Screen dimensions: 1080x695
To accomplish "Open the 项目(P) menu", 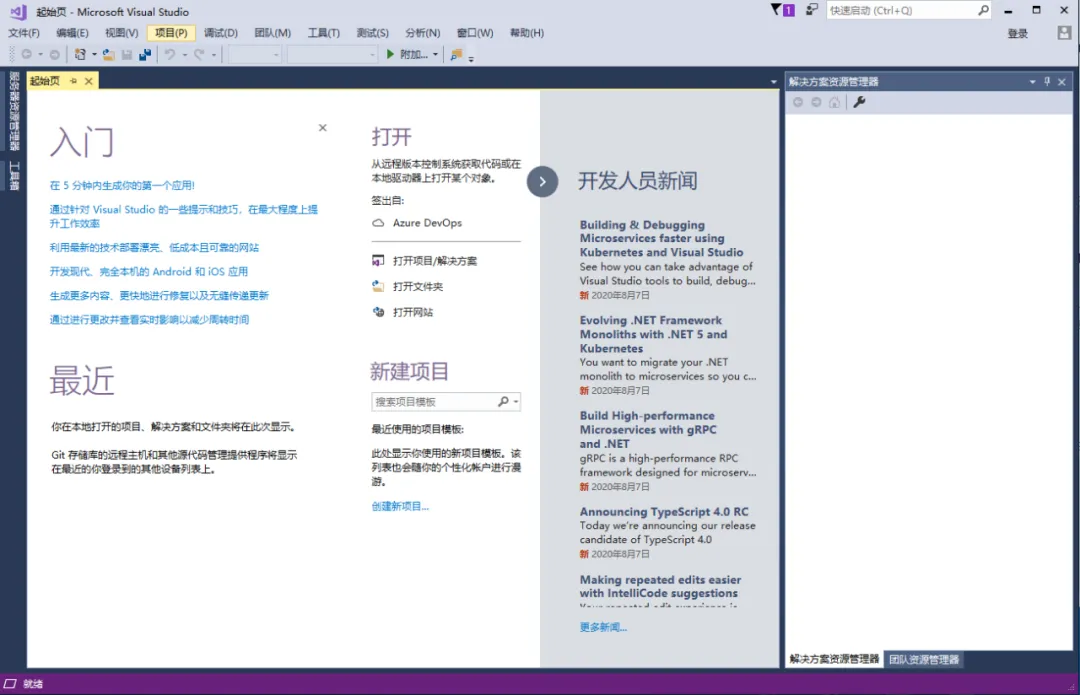I will coord(171,32).
